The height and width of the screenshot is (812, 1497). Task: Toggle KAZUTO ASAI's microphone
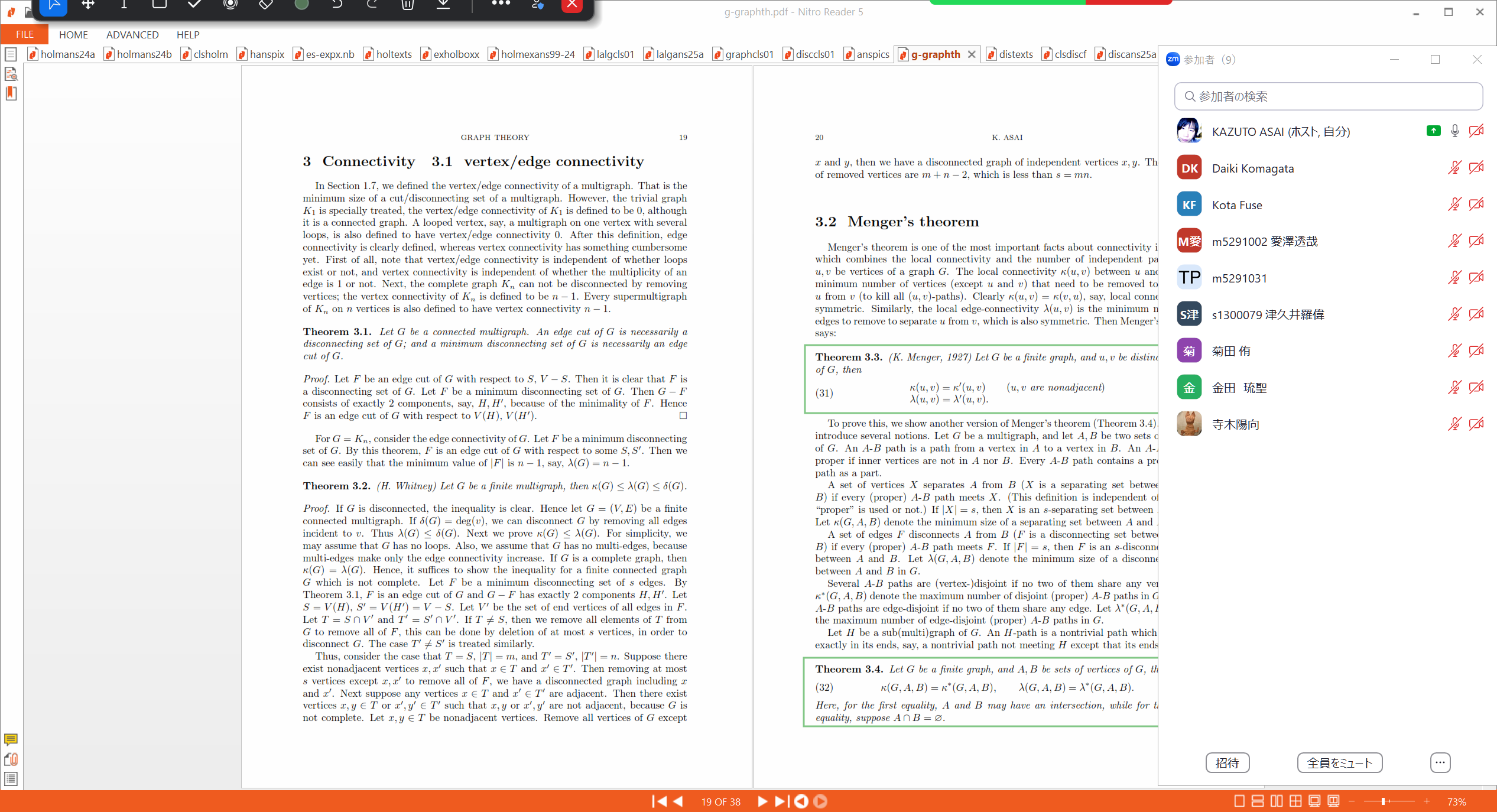point(1454,131)
